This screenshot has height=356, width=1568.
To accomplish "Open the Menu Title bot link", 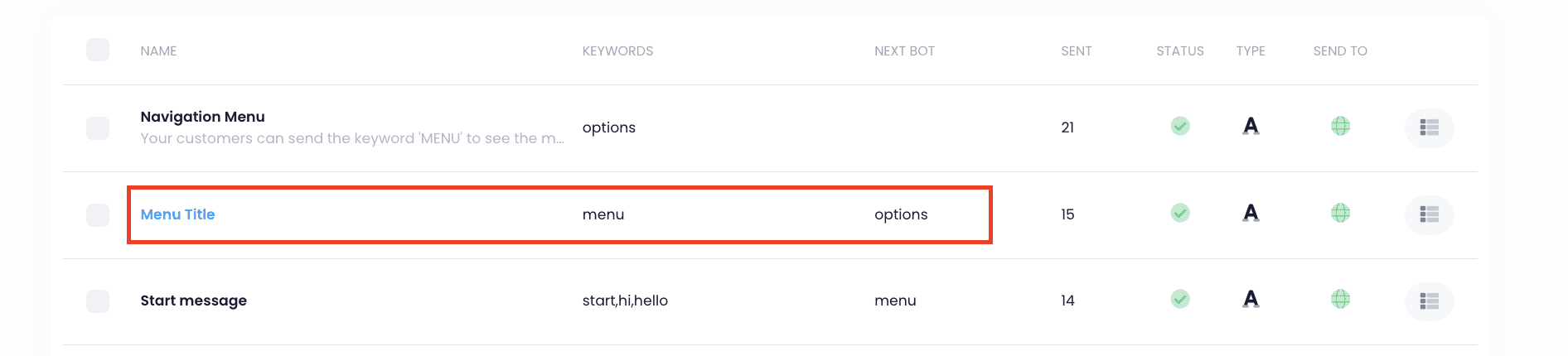I will click(x=177, y=214).
